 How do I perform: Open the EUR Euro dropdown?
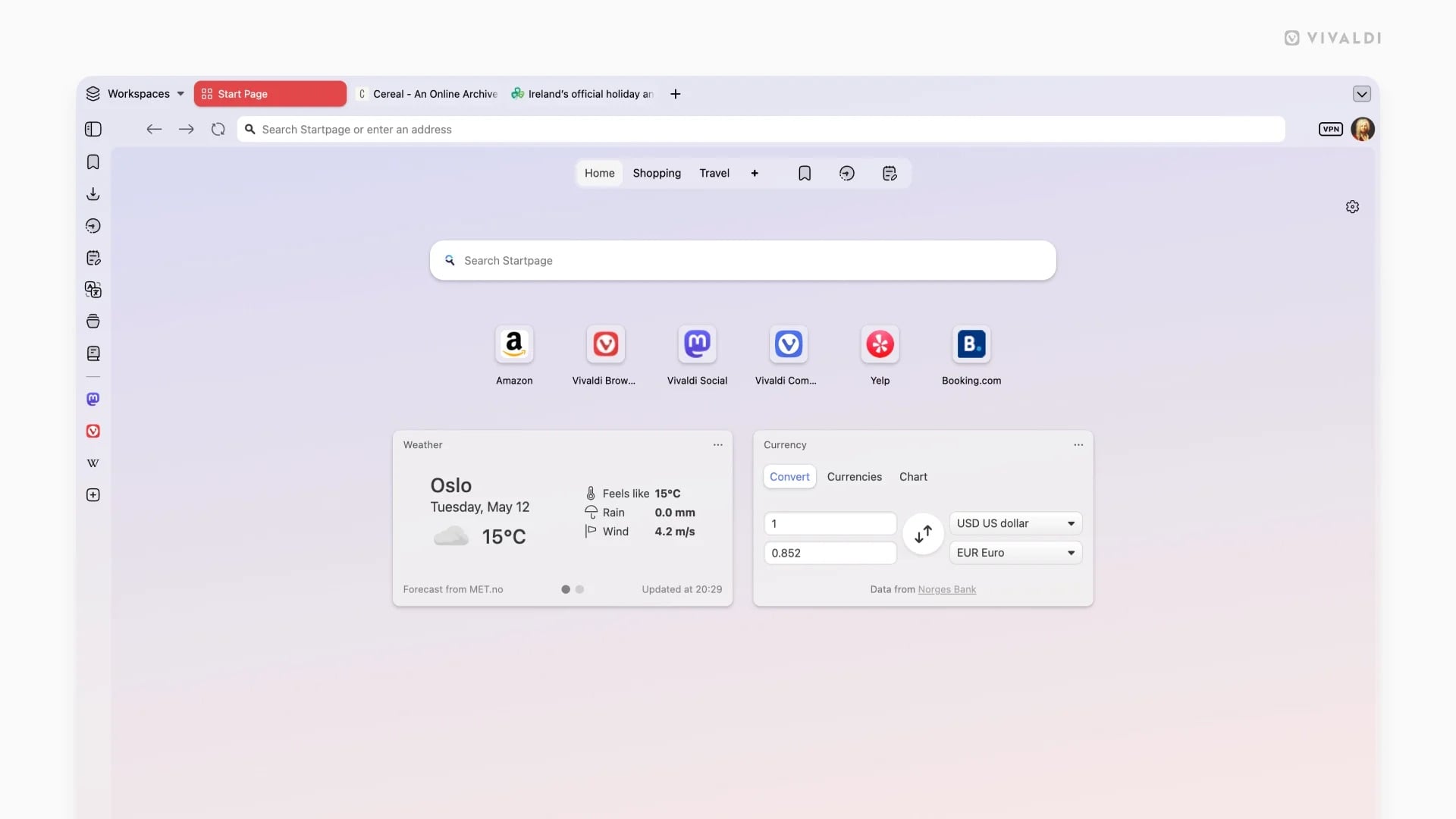[1015, 553]
